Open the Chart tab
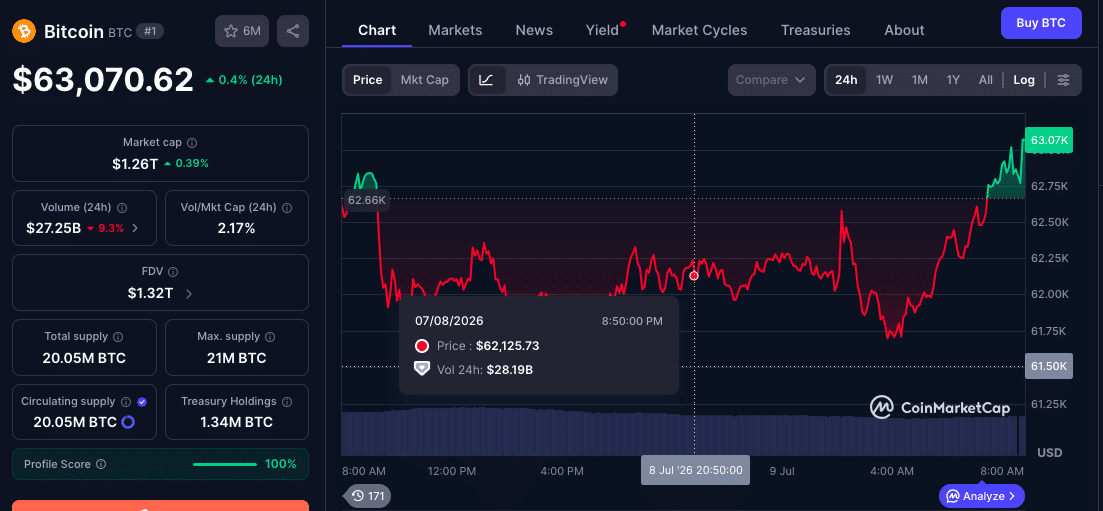The height and width of the screenshot is (511, 1103). tap(377, 30)
